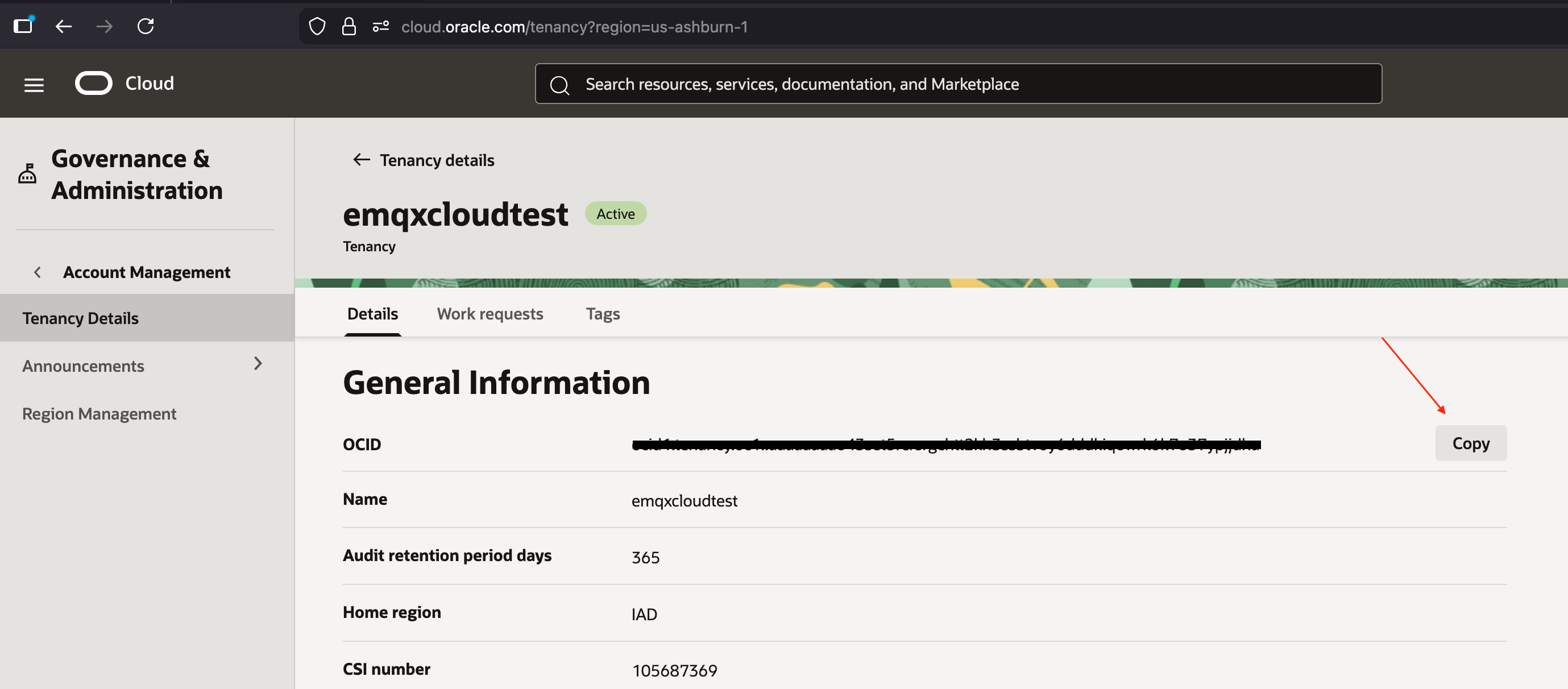
Task: Open the browser sidebar tabs icon
Action: pos(24,26)
